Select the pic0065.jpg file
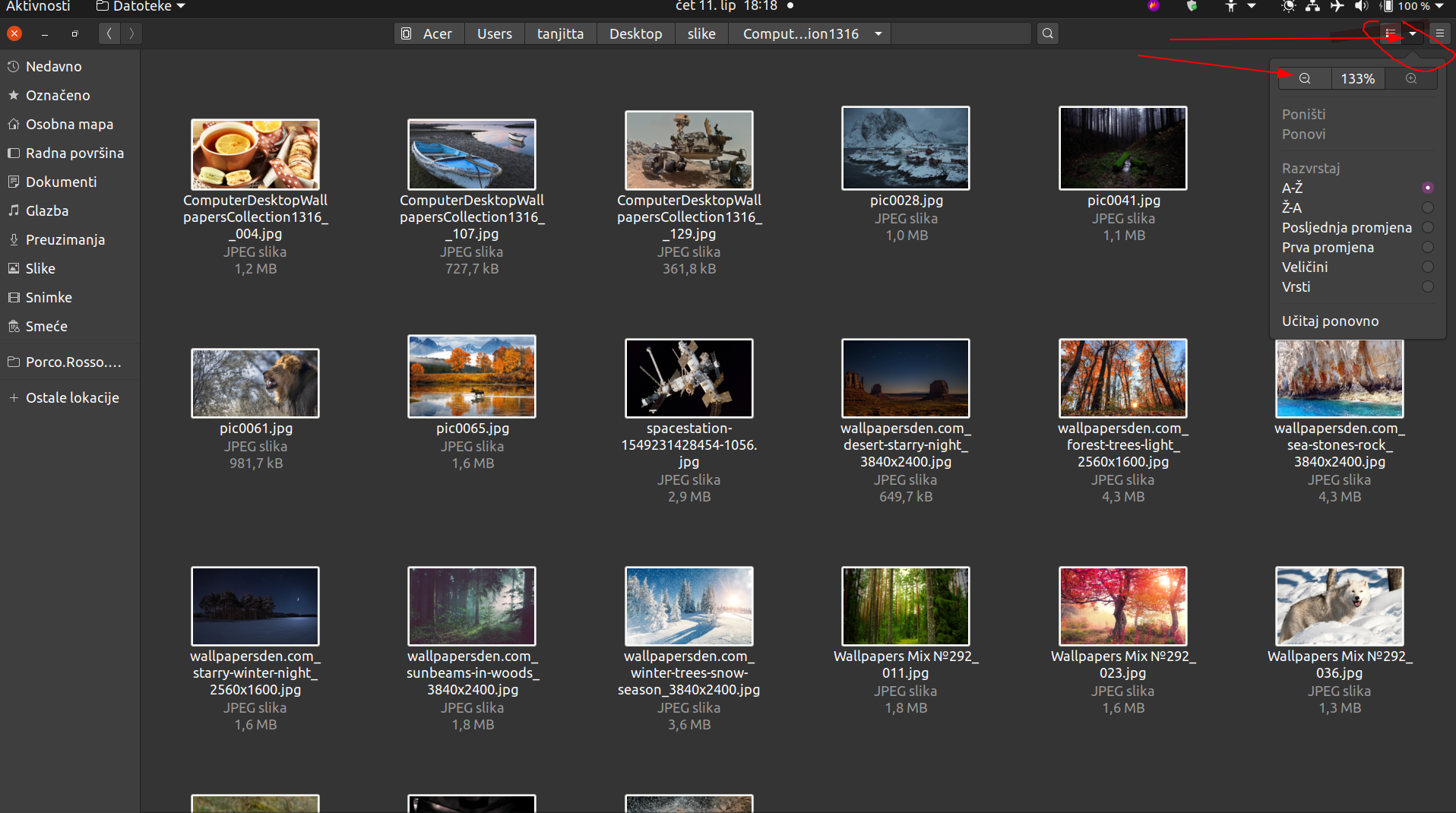The image size is (1456, 813). coord(472,376)
